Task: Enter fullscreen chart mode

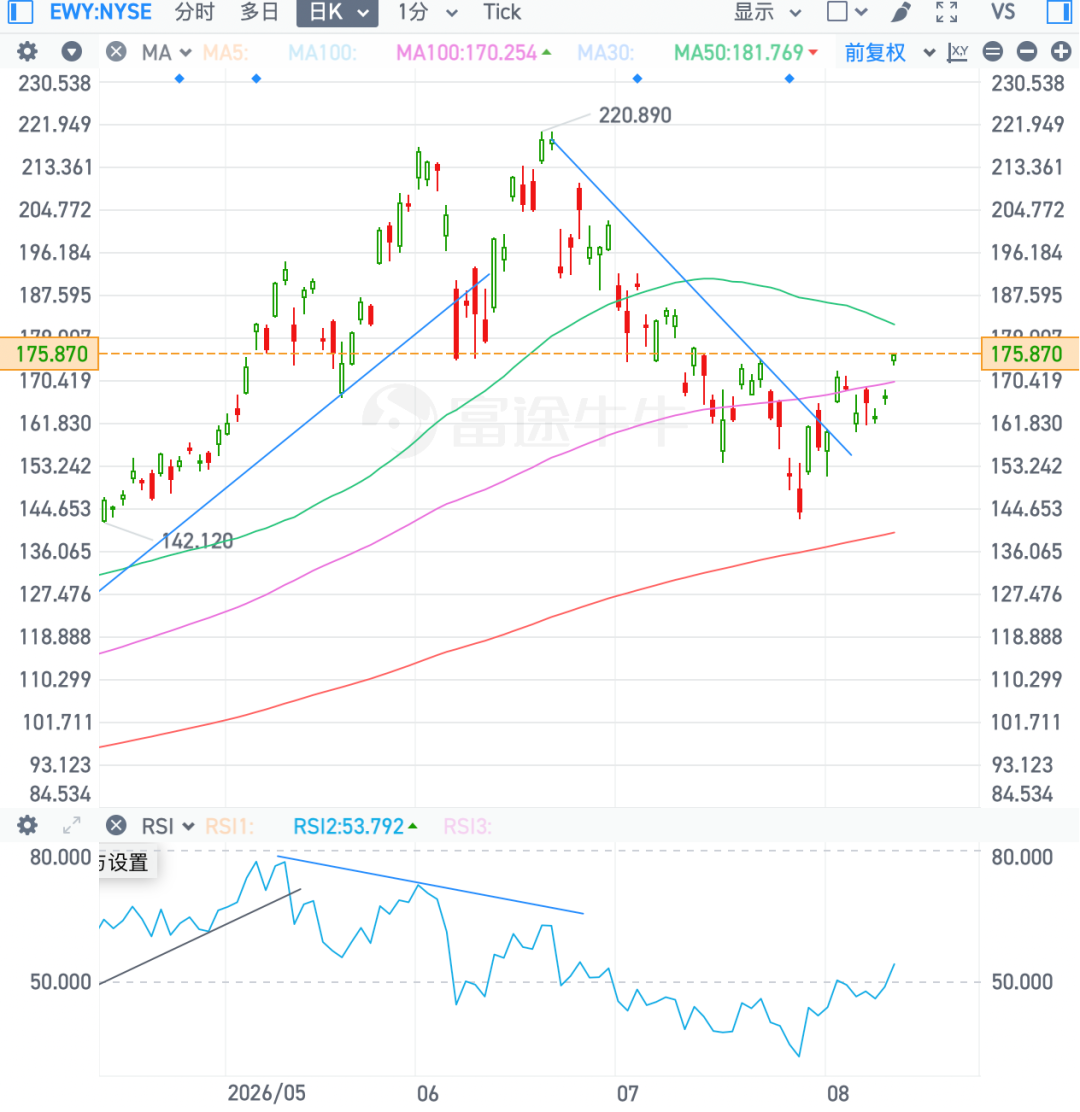Action: [947, 12]
